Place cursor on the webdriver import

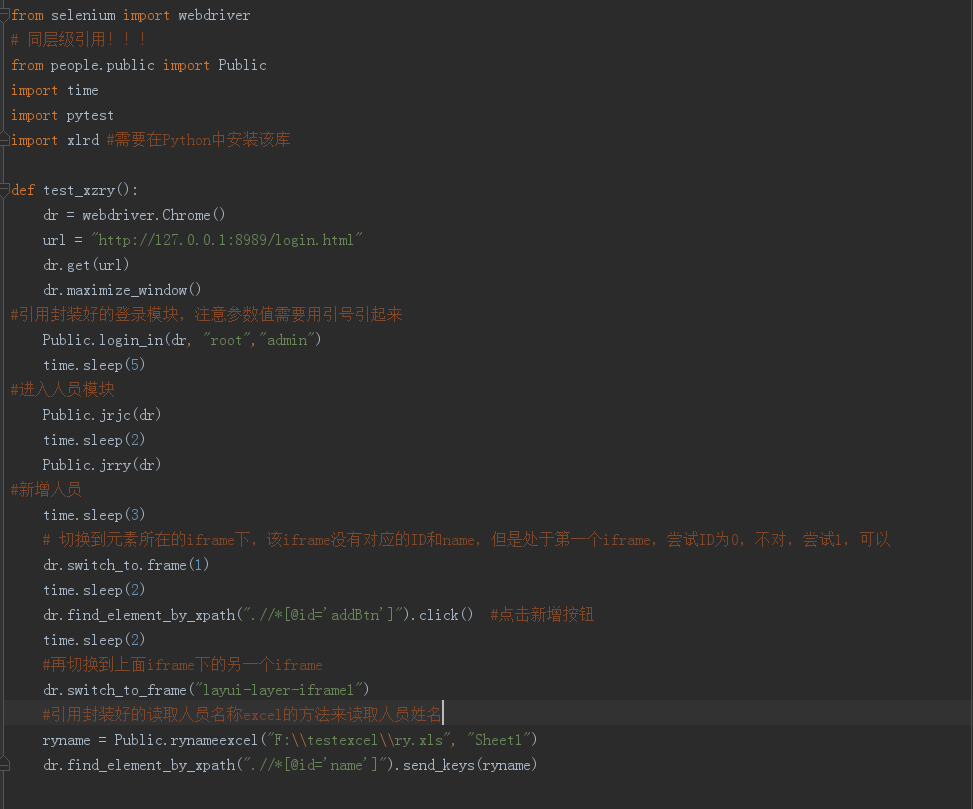214,14
